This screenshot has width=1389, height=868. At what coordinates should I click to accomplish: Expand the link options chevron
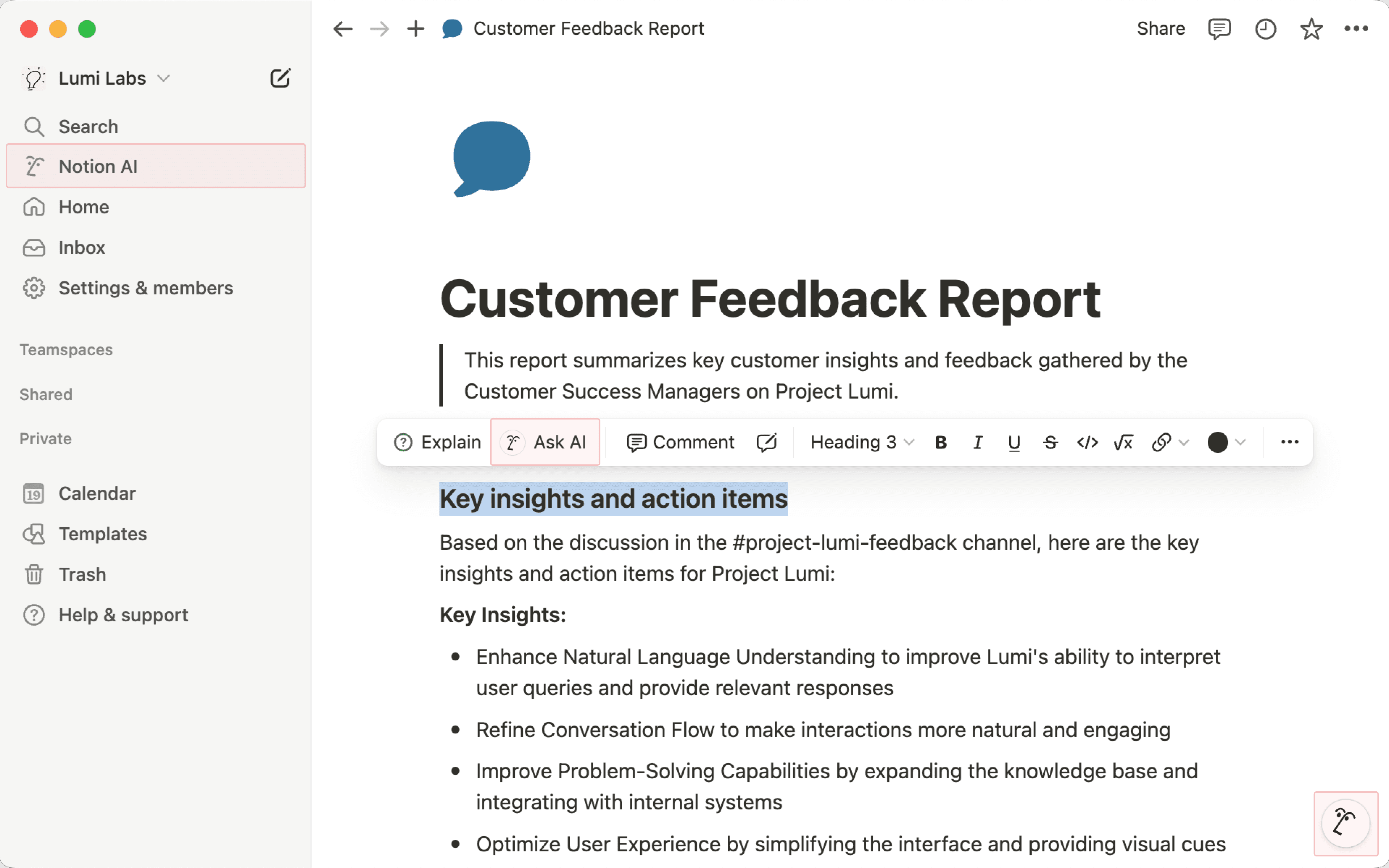(x=1184, y=443)
